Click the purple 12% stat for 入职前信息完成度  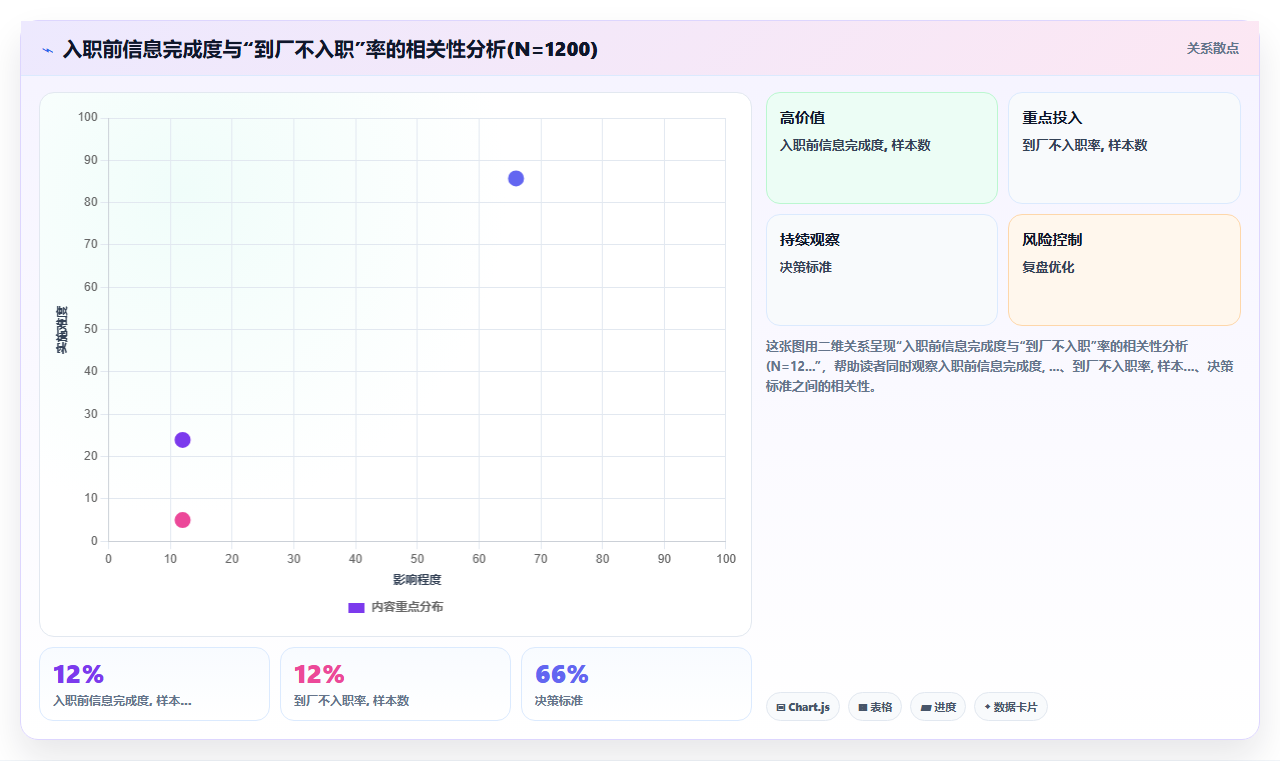click(78, 675)
